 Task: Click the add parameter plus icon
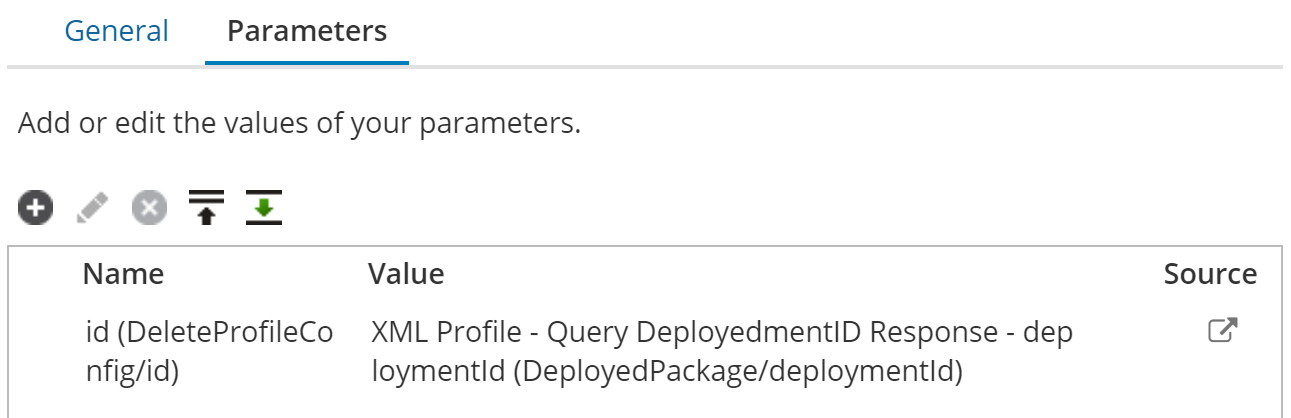35,208
